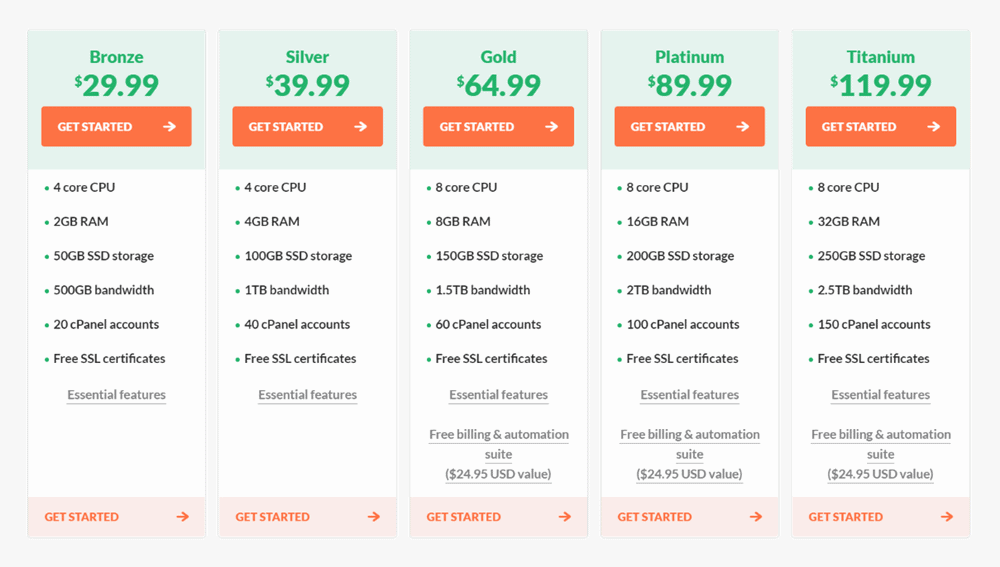Click arrow icon in Platinum orange button
1000x567 pixels.
[742, 126]
